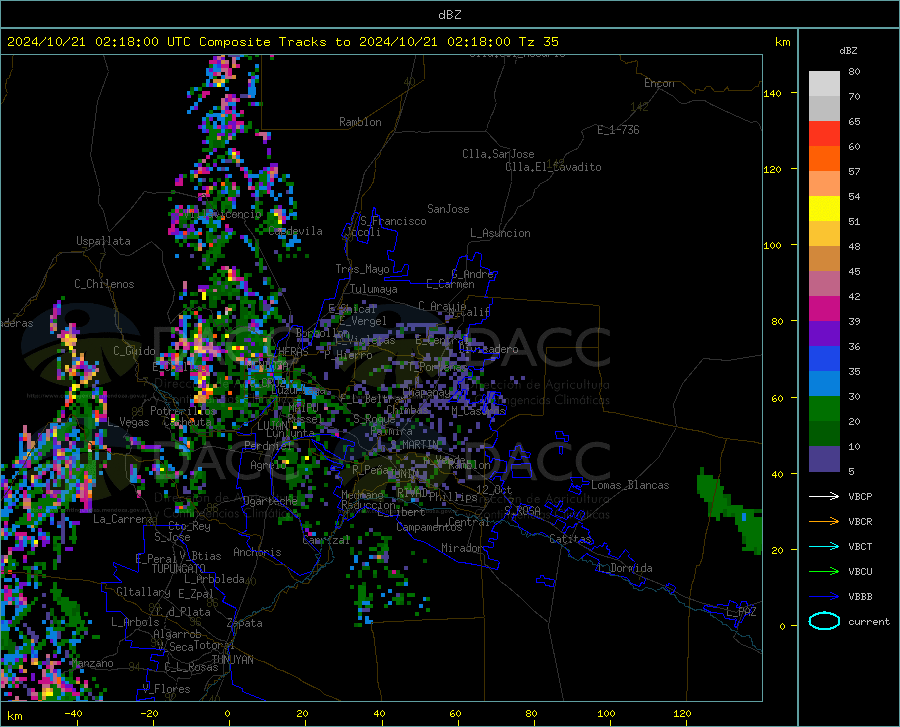Select the light gray 80 dBZ swatch
Image resolution: width=900 pixels, height=727 pixels.
824,84
